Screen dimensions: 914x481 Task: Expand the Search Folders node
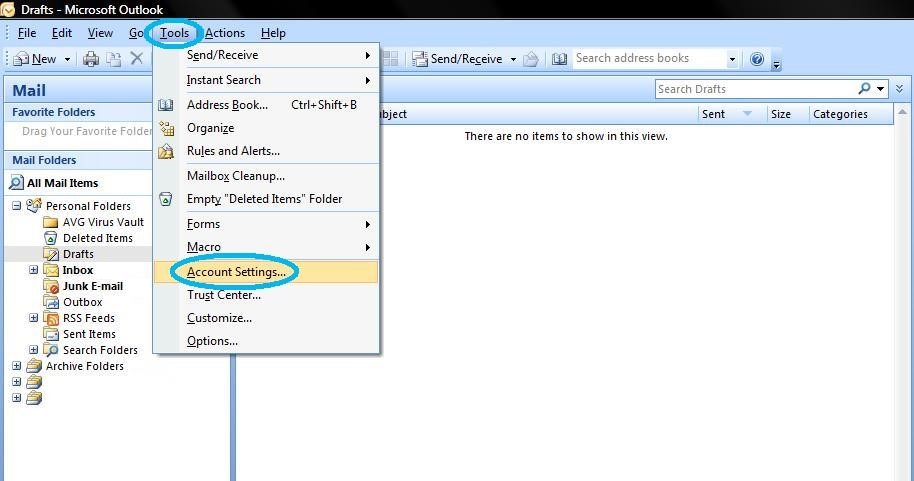pyautogui.click(x=33, y=350)
